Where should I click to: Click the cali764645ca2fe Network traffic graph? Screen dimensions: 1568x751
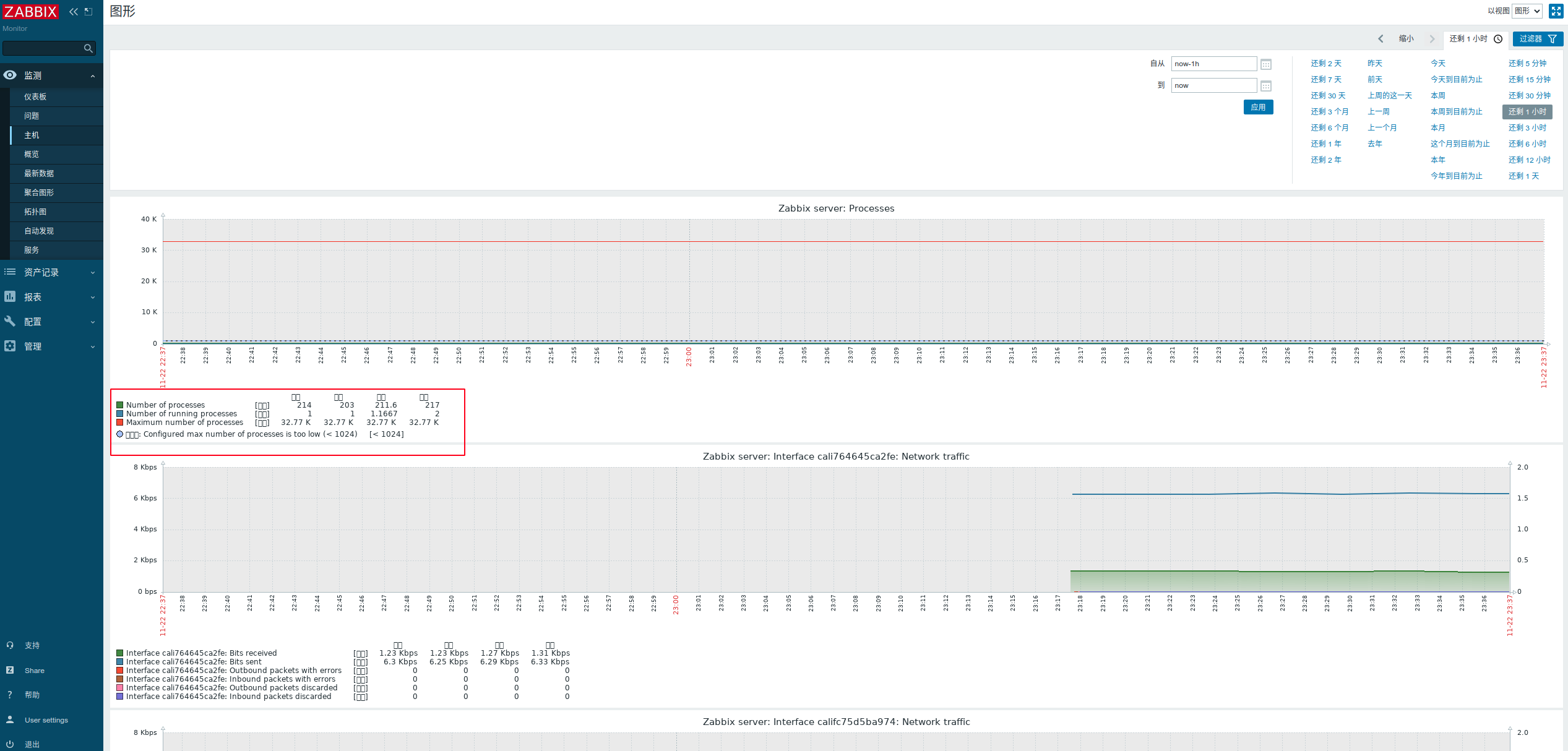pos(836,530)
